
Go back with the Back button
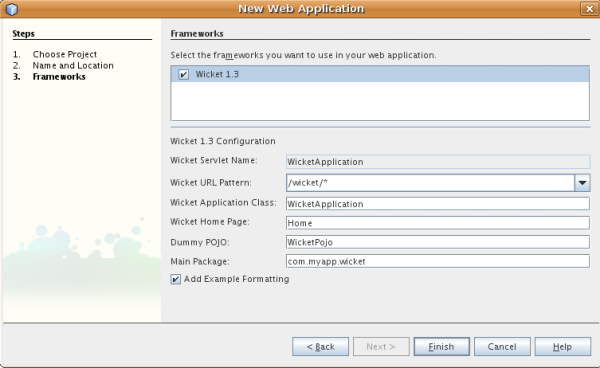pos(321,347)
